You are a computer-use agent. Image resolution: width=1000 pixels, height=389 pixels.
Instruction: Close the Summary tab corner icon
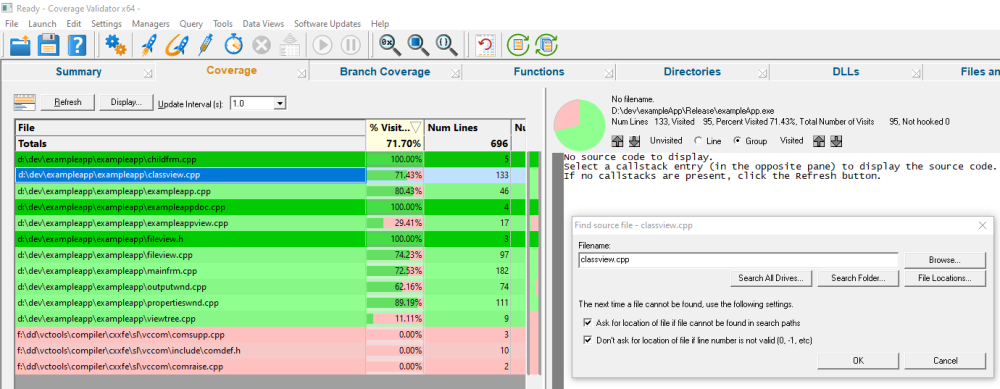coord(149,73)
